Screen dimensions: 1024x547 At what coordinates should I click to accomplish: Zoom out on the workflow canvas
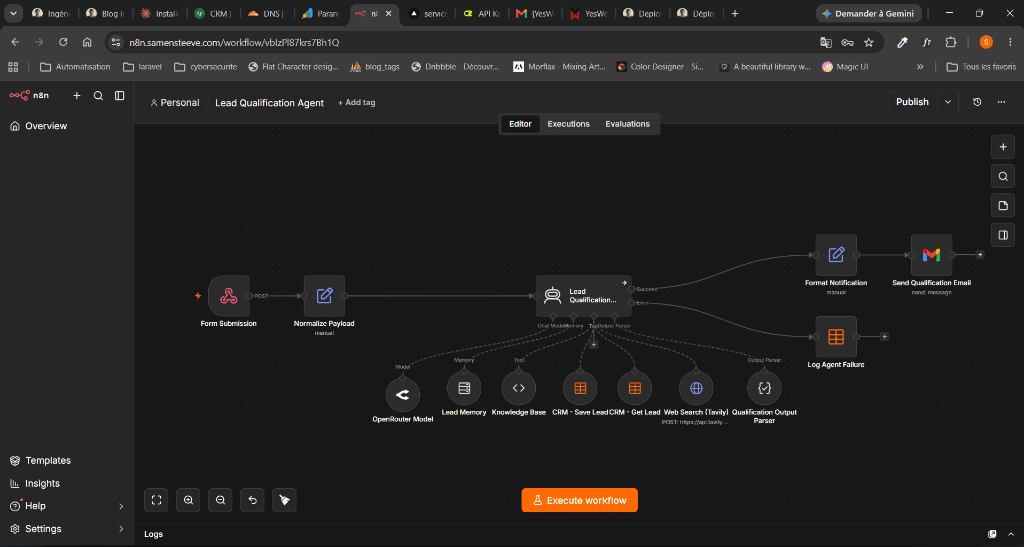[x=220, y=500]
